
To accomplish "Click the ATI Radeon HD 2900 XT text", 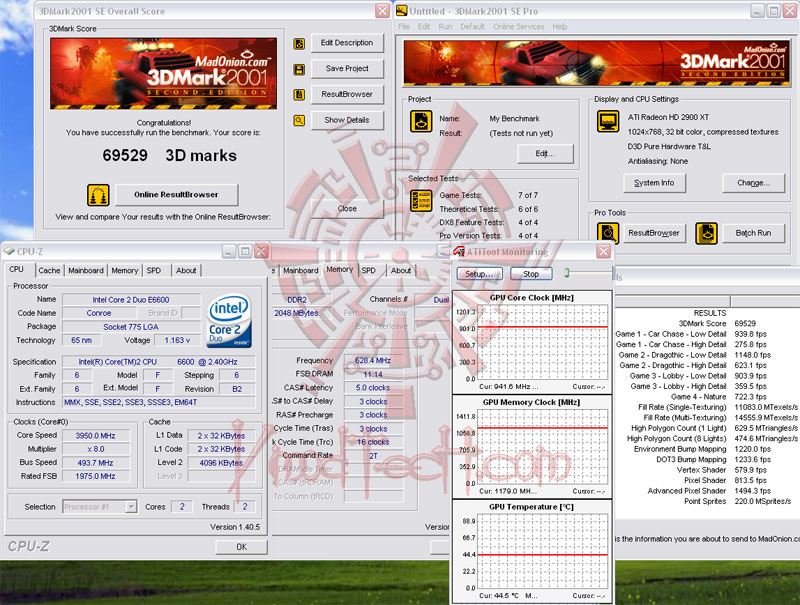I will (668, 117).
